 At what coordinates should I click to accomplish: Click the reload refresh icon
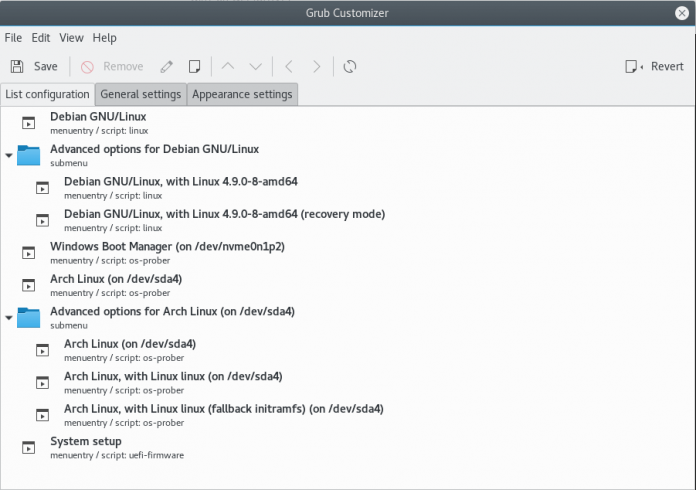pyautogui.click(x=350, y=67)
